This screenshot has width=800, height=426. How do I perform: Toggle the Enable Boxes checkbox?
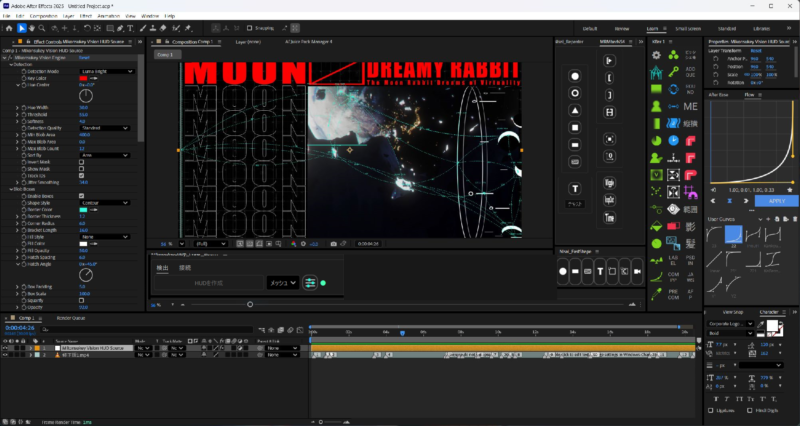click(x=82, y=196)
